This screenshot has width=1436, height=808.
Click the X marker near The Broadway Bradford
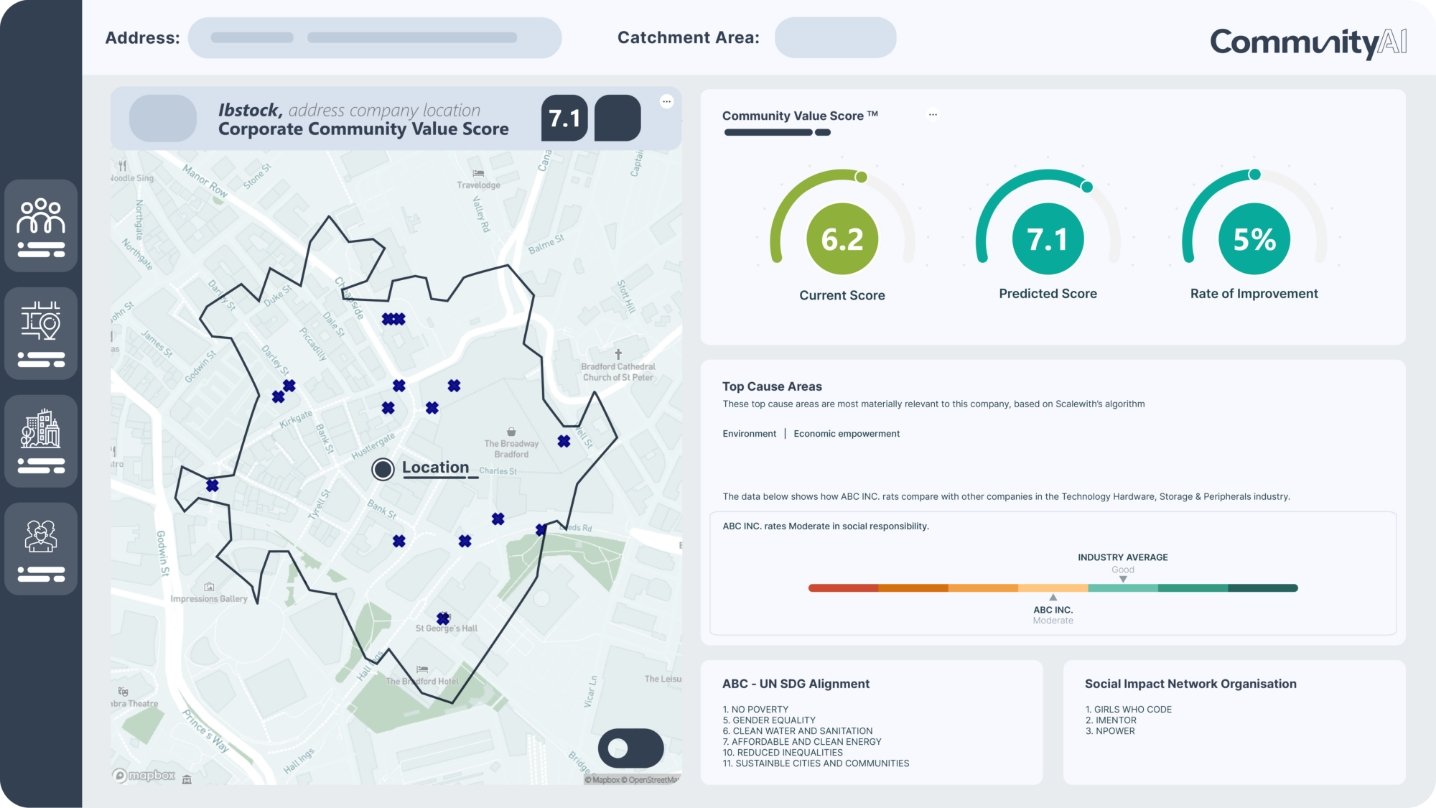(566, 439)
